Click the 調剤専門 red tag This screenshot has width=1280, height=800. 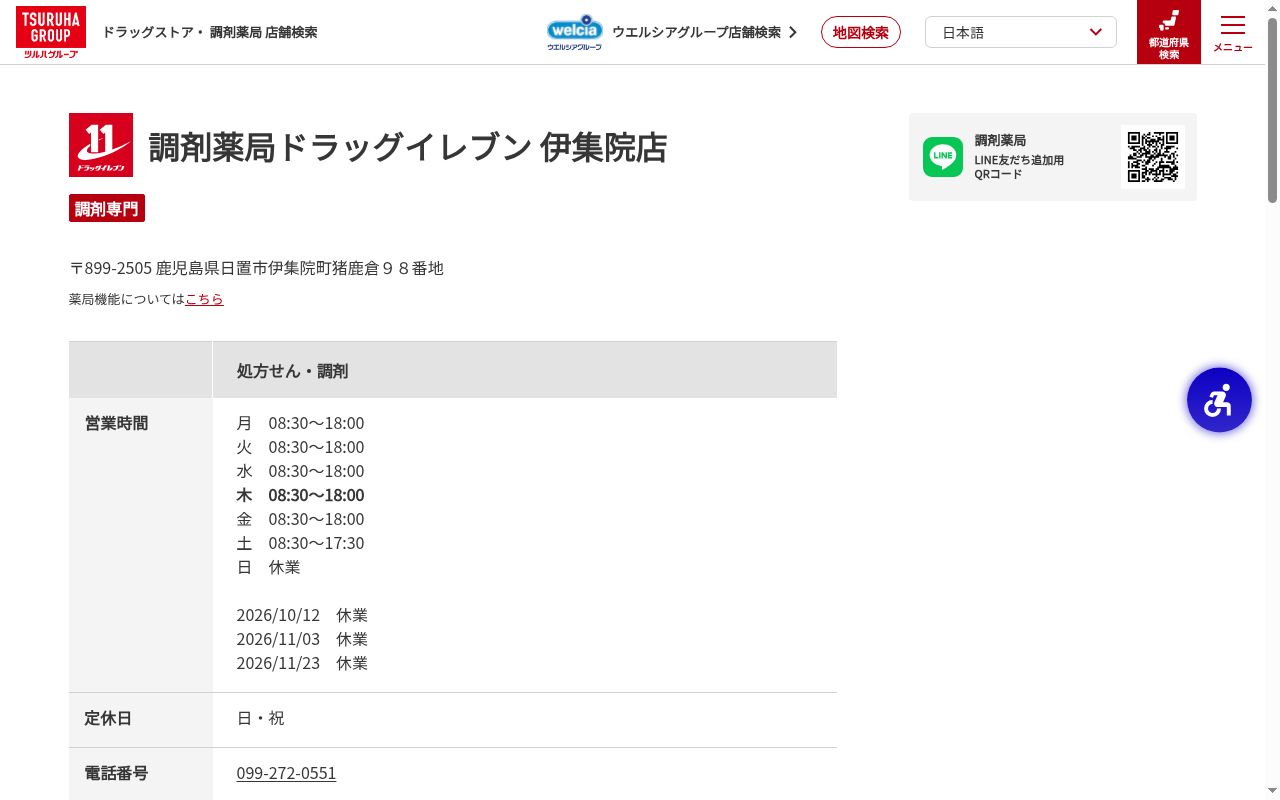coord(107,208)
